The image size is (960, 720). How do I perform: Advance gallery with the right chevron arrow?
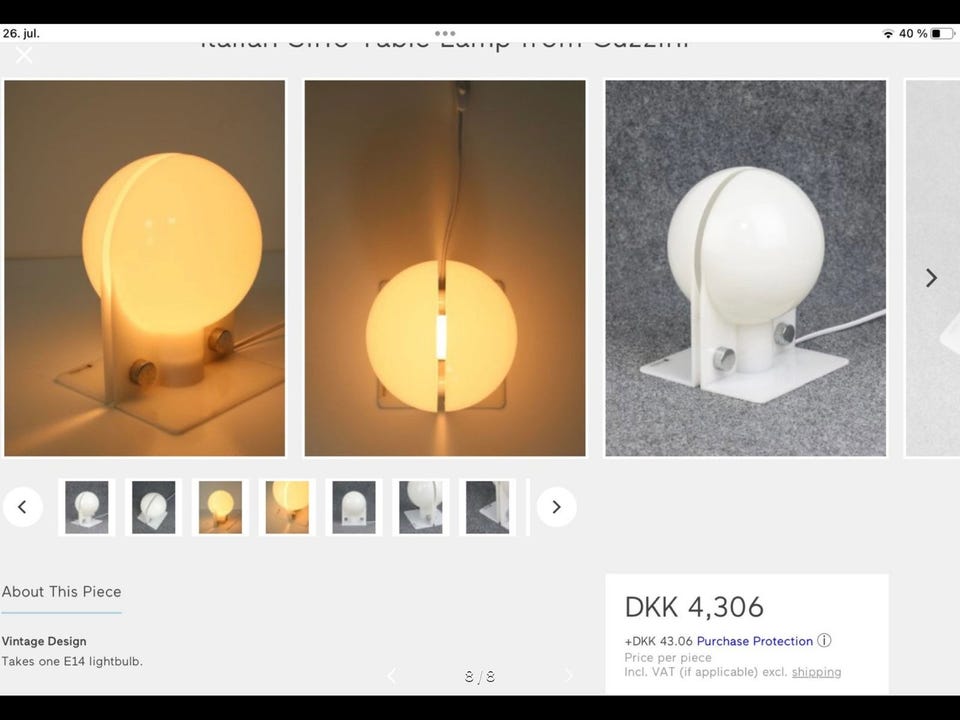(931, 278)
